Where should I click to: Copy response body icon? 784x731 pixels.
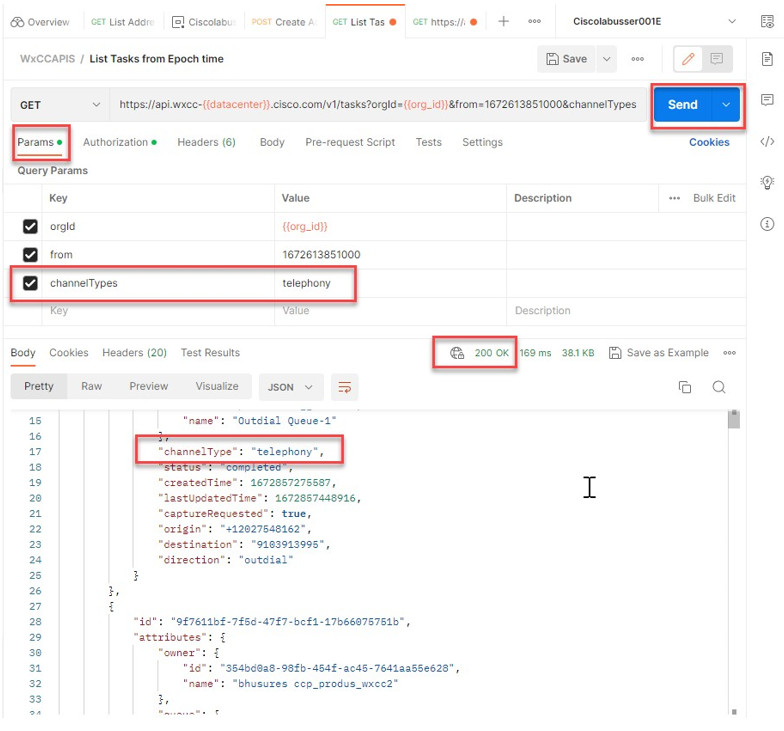point(684,387)
